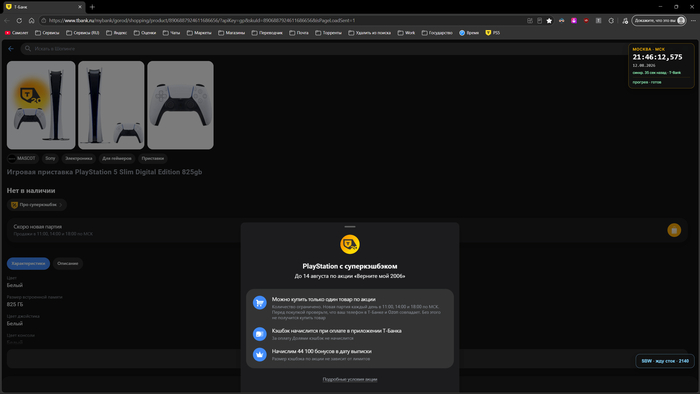Click the browser back navigation arrow
Viewport: 700px width, 394px height.
(7, 21)
